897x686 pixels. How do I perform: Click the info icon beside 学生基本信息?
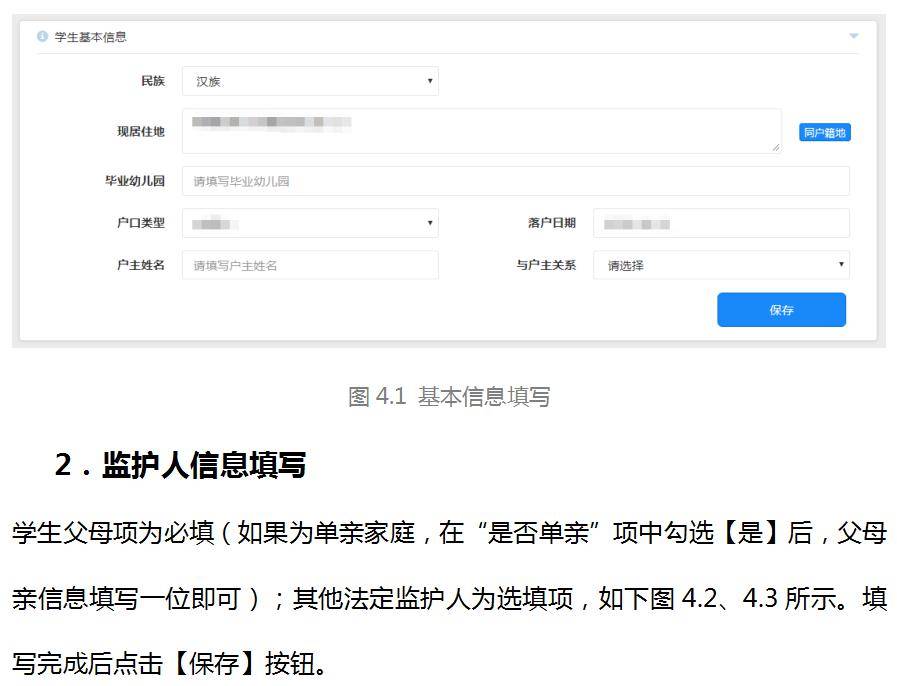(42, 37)
